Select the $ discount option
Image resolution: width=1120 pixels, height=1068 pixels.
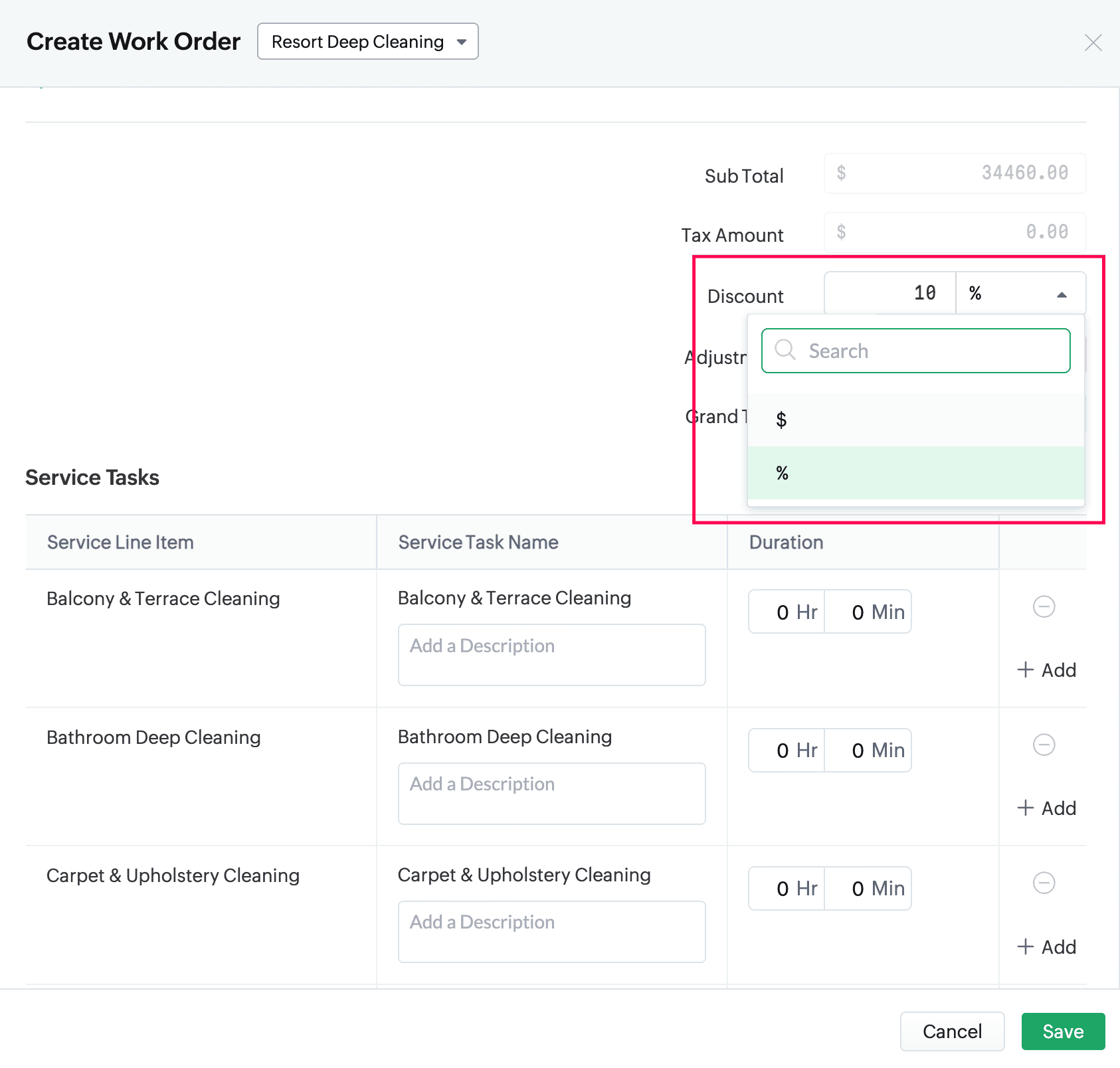pyautogui.click(x=915, y=420)
